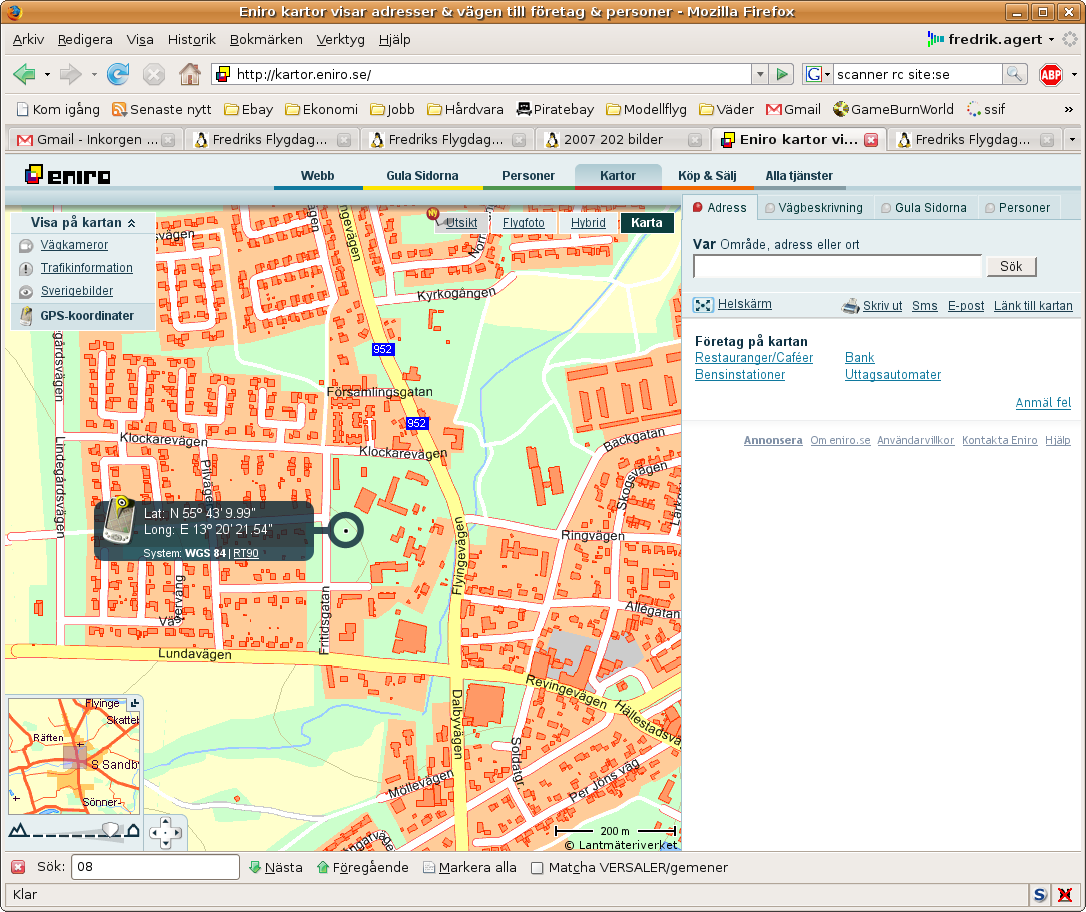Click the stop loading icon
Viewport: 1086px width, 912px height.
154,74
